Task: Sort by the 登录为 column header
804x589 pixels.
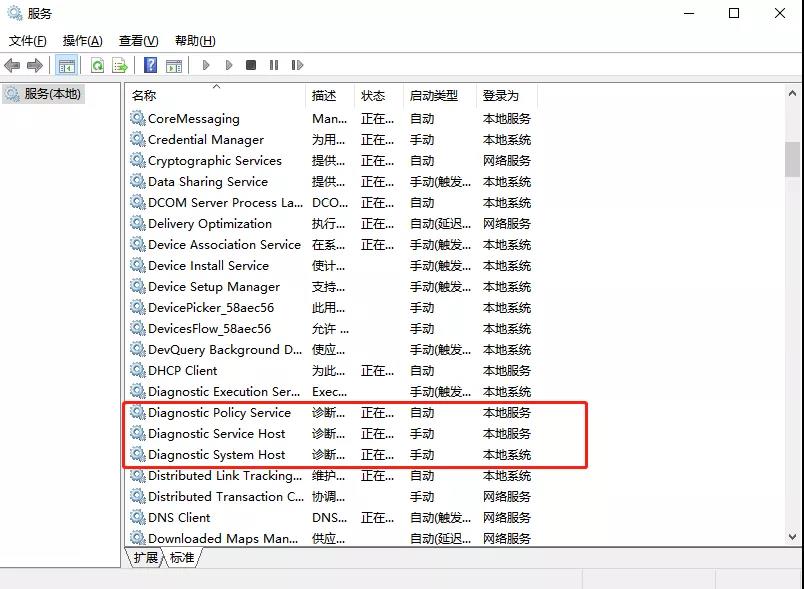Action: tap(507, 95)
